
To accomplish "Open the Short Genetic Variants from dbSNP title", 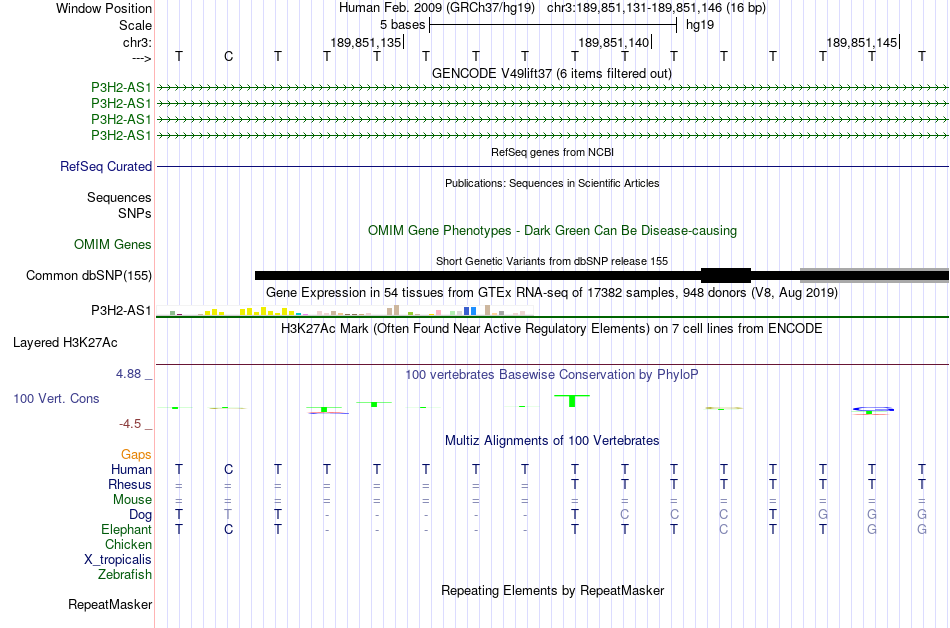I will coord(552,261).
